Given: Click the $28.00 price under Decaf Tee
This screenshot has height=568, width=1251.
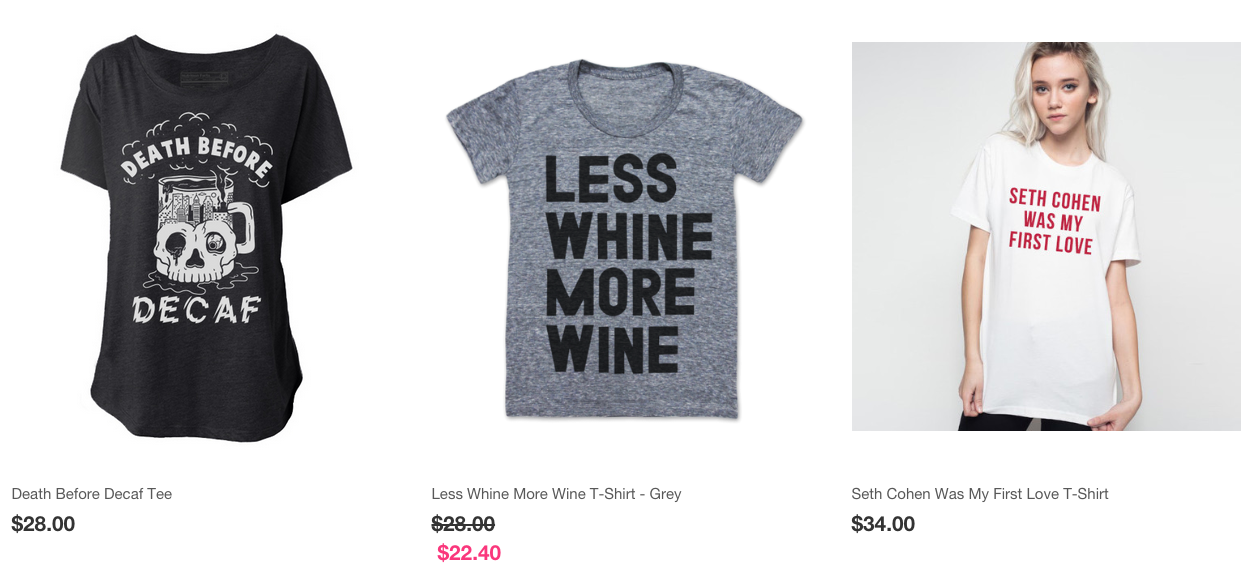Looking at the screenshot, I should pyautogui.click(x=43, y=524).
